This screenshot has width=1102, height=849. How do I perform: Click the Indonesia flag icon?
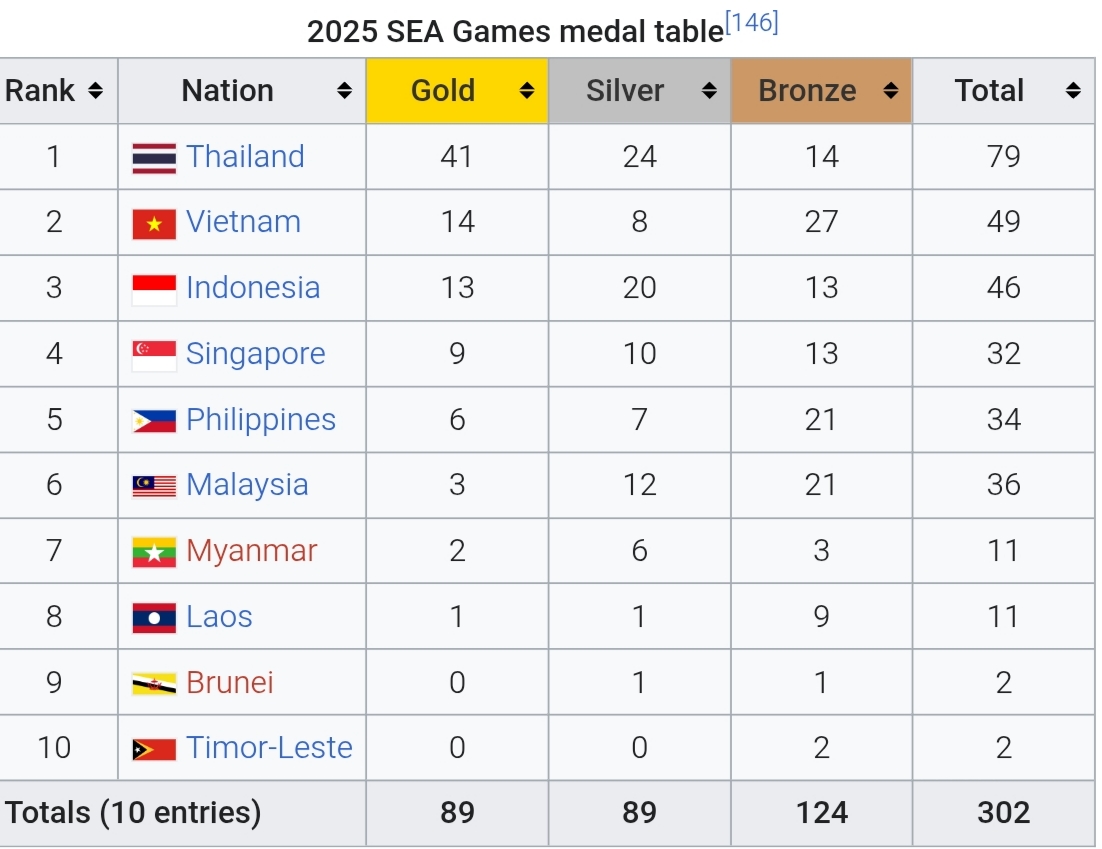coord(154,289)
